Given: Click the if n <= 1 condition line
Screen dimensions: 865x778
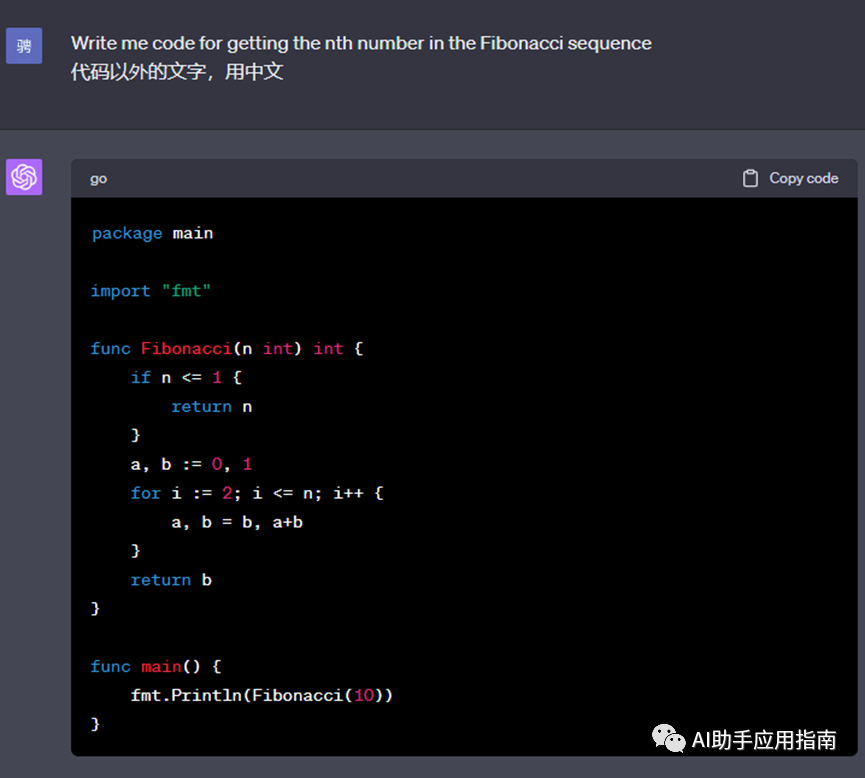Looking at the screenshot, I should coord(186,378).
